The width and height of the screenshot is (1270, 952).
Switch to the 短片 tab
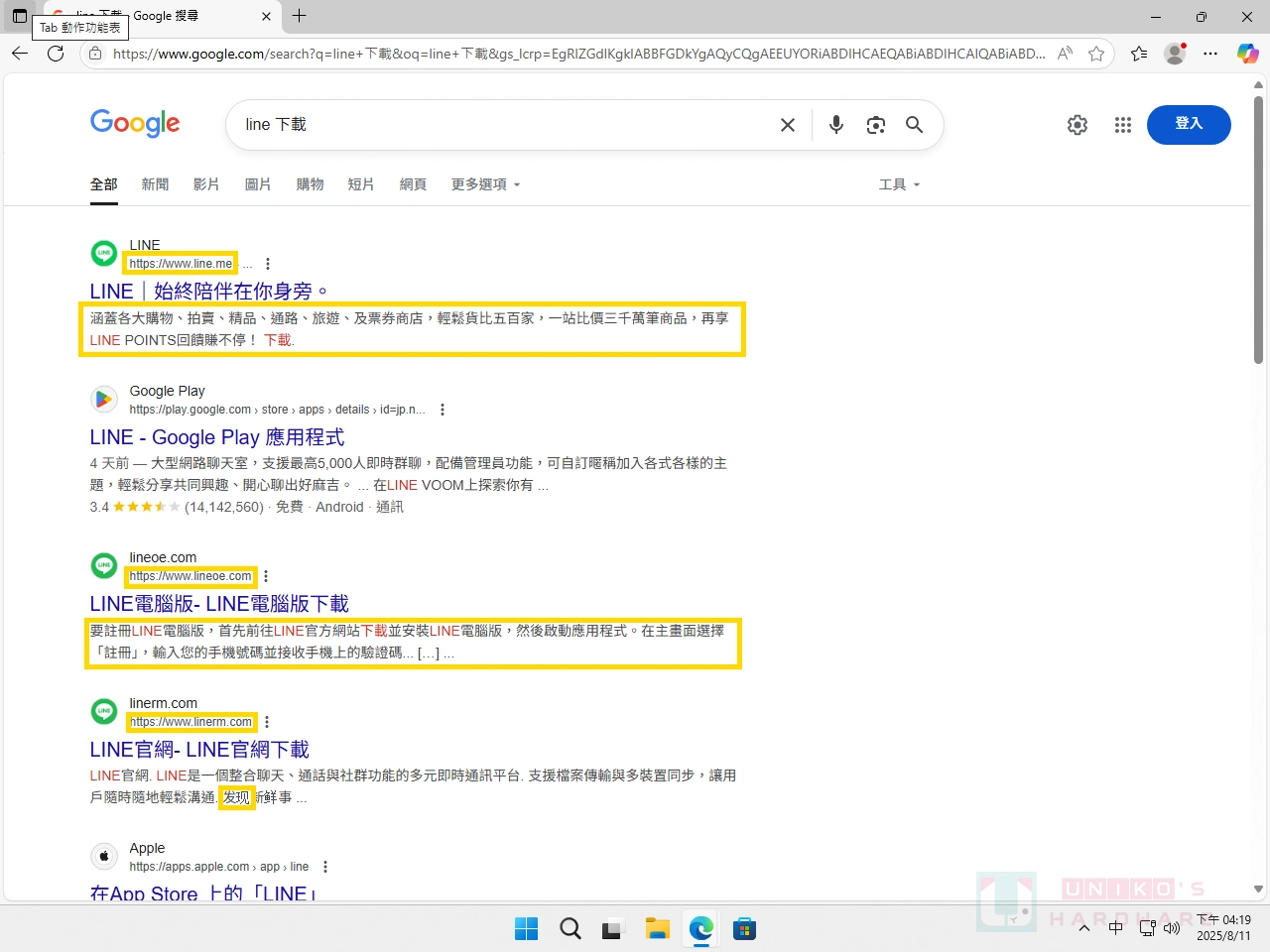click(x=361, y=184)
